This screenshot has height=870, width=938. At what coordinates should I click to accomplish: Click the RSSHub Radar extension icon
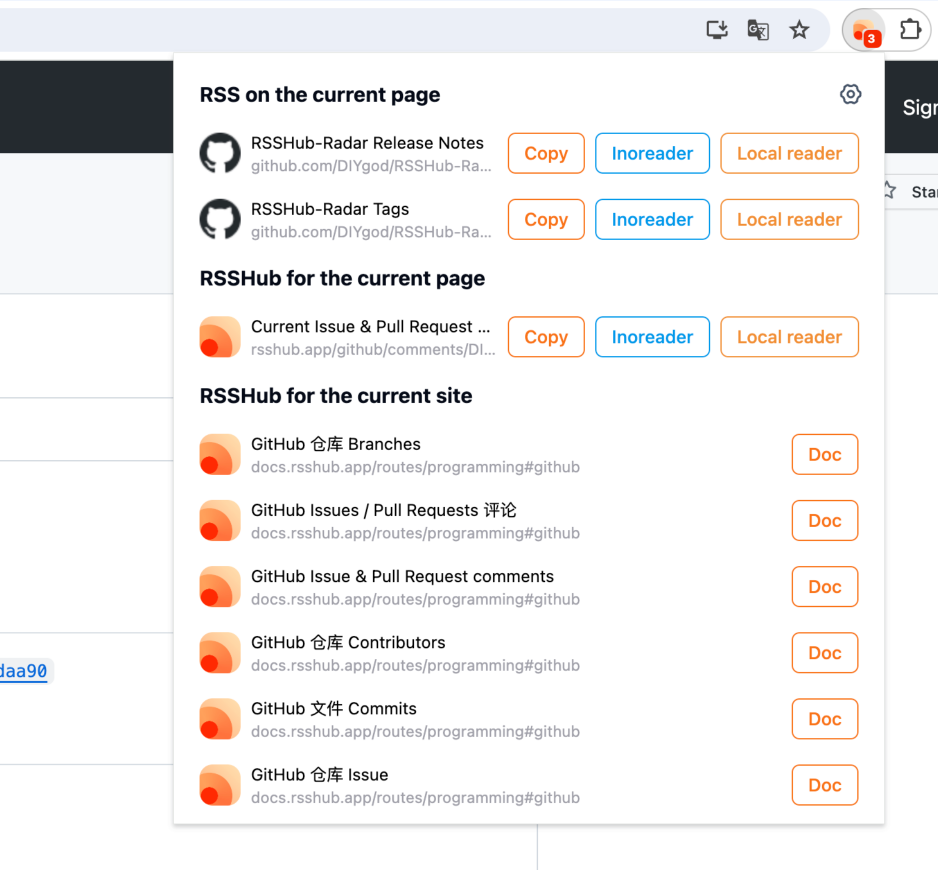(863, 30)
